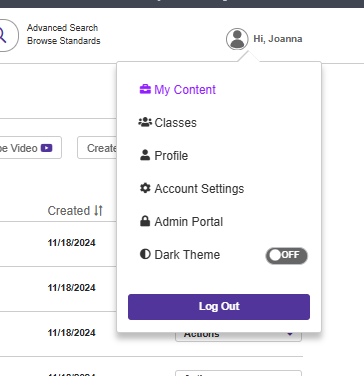Click the My Content briefcase icon
The image size is (364, 376).
[x=145, y=89]
